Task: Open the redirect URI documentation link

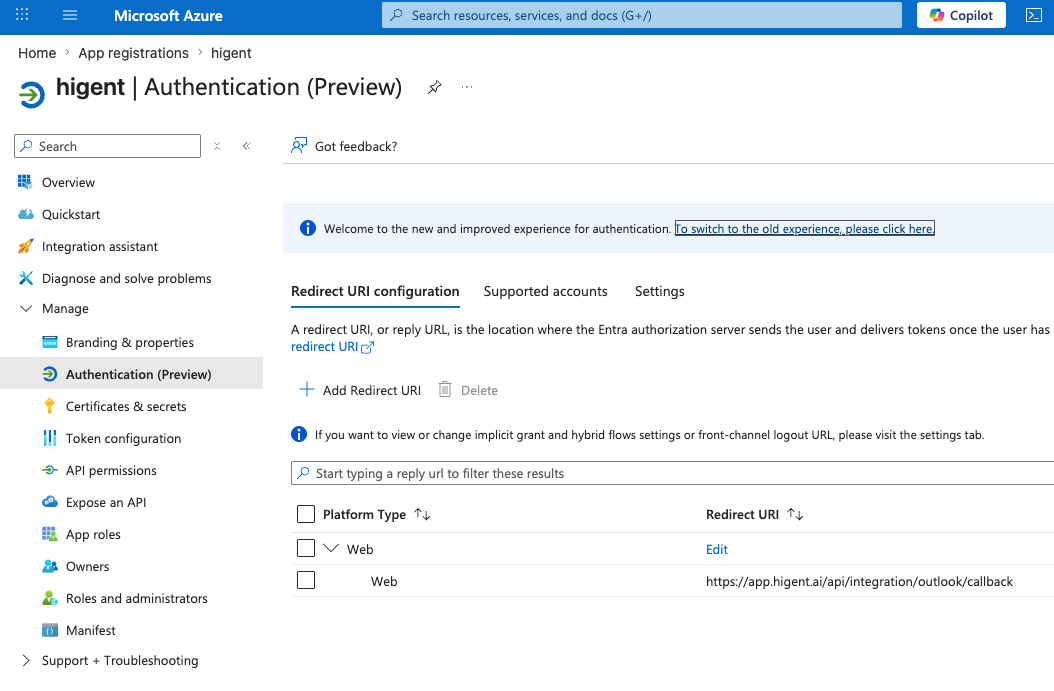Action: click(332, 347)
